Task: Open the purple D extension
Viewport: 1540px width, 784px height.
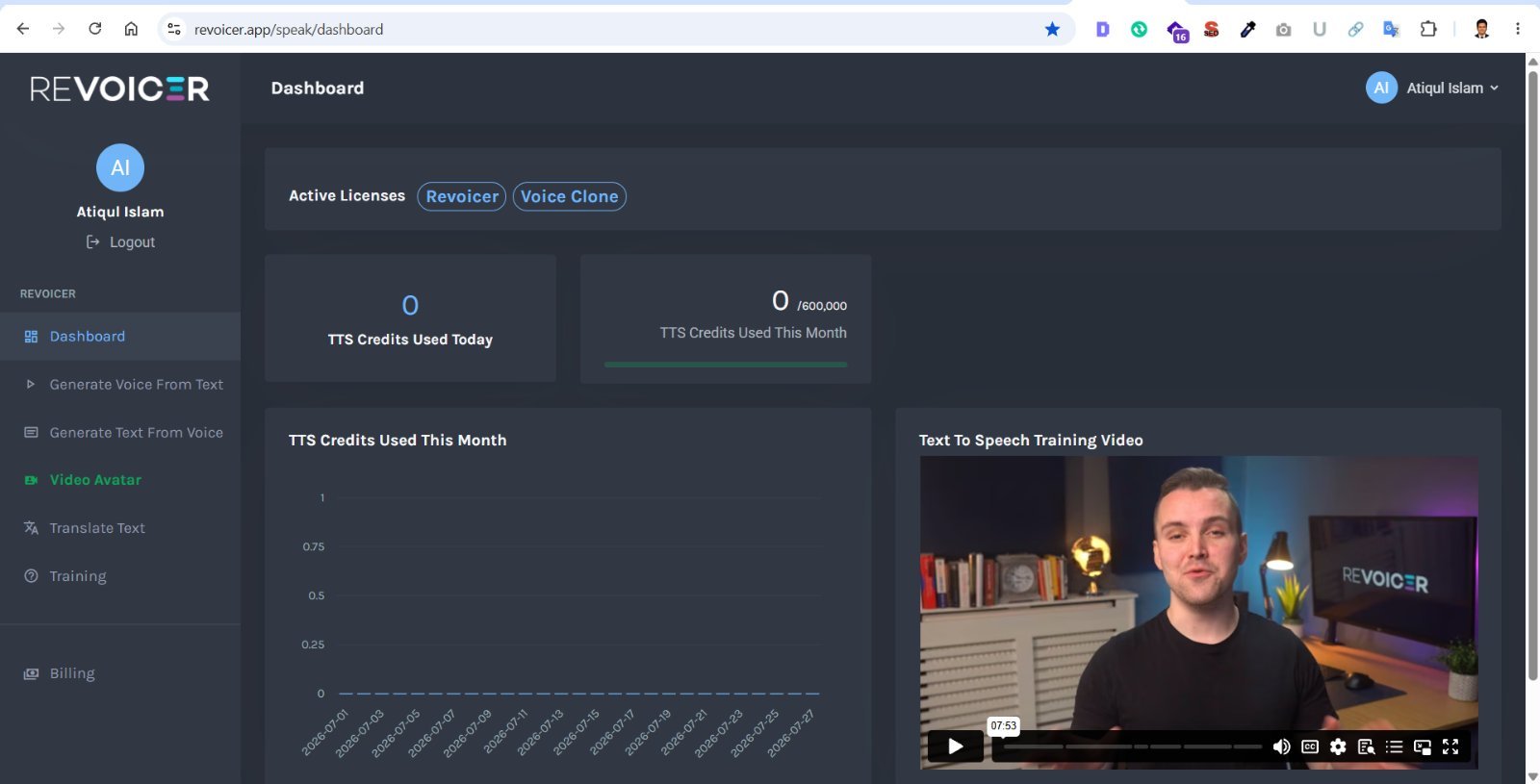Action: (1103, 29)
